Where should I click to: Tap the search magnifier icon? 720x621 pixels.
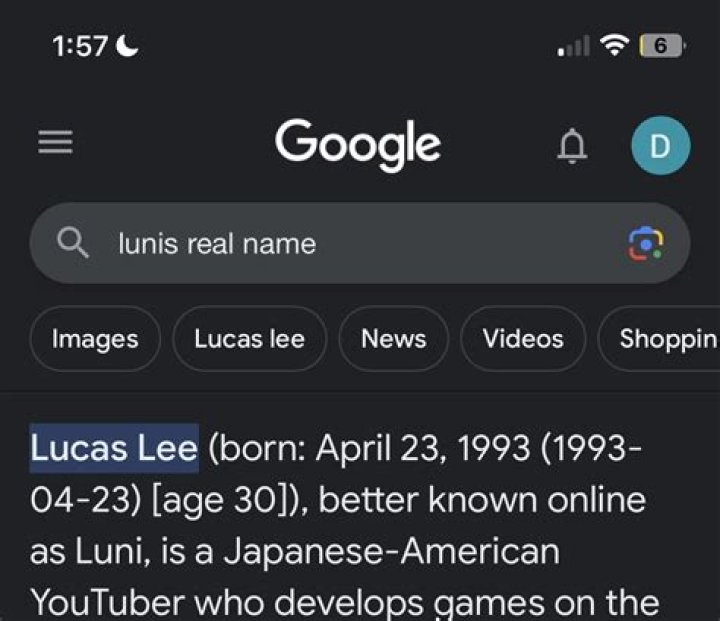tap(72, 243)
